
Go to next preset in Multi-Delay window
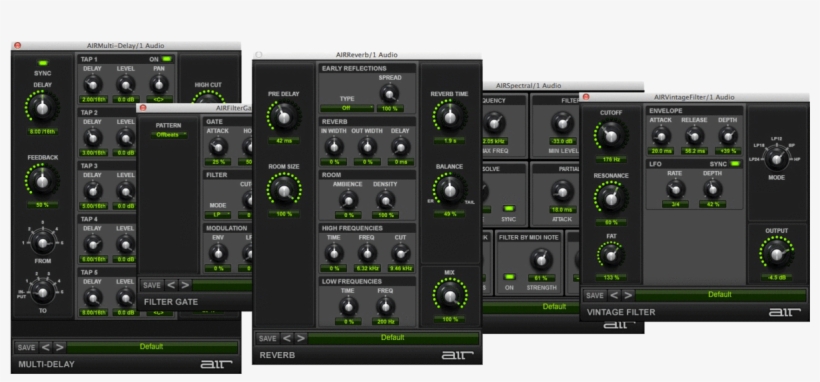[x=60, y=347]
